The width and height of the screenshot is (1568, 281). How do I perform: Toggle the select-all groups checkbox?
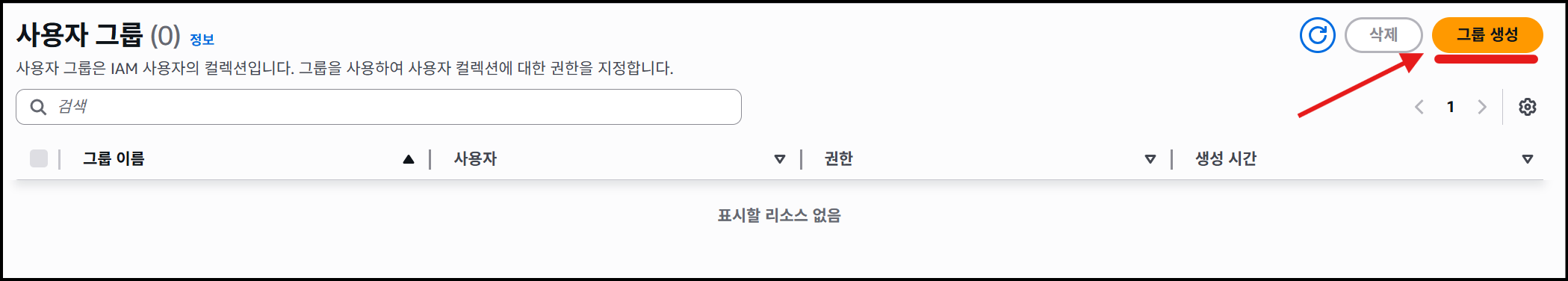39,158
